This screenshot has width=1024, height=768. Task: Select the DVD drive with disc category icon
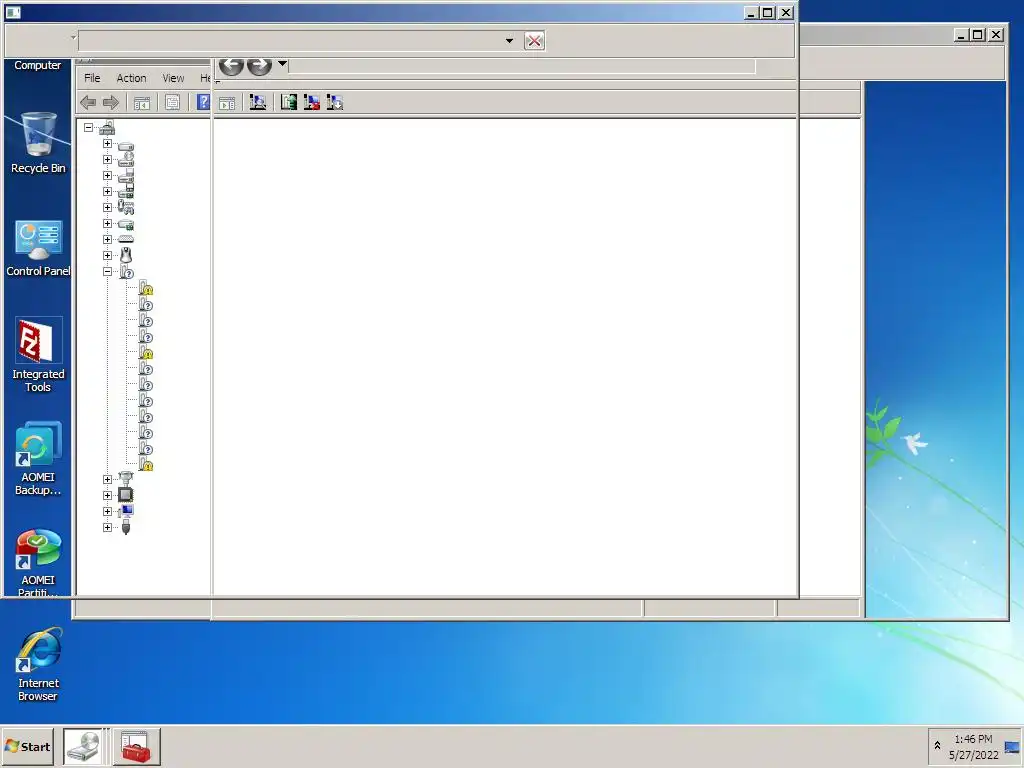click(x=126, y=159)
